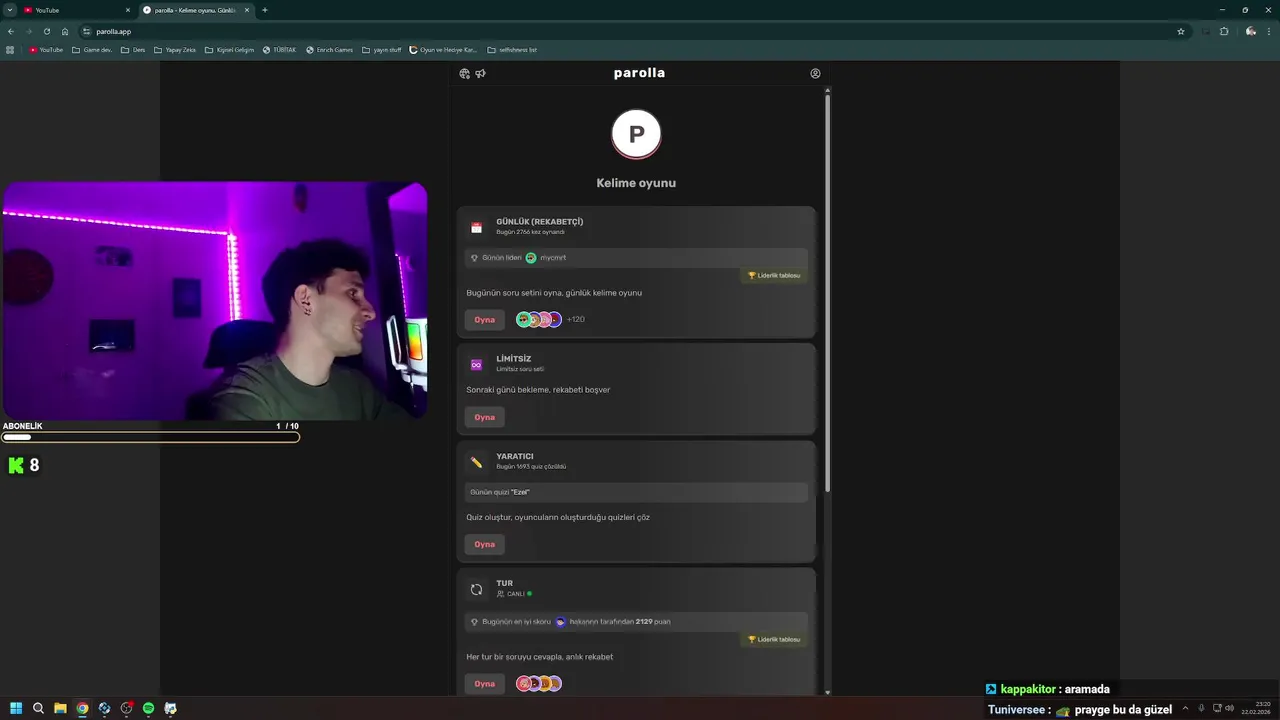Open the announcements megaphone icon
1280x720 pixels.
(x=480, y=73)
